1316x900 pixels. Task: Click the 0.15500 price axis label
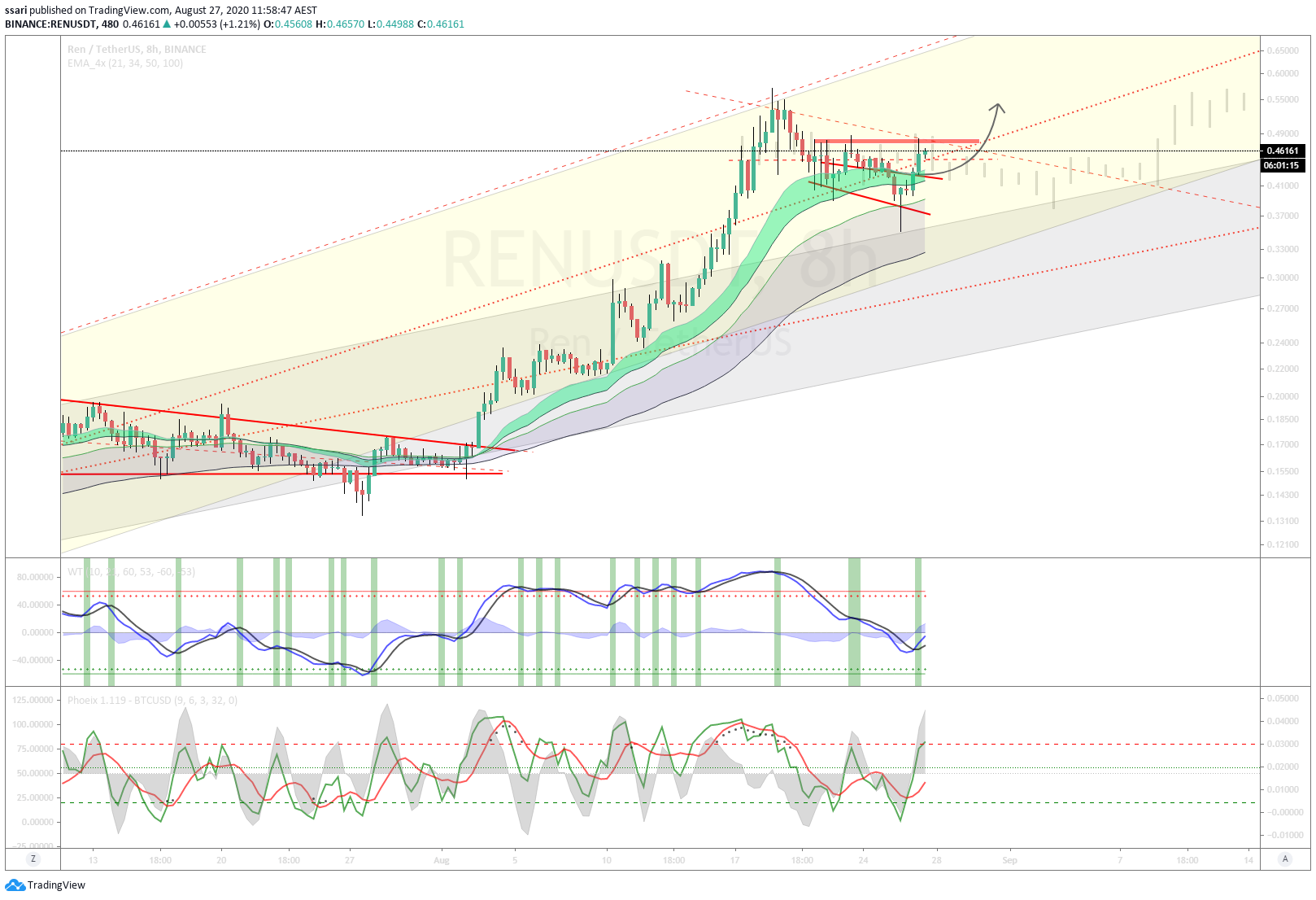point(1283,472)
